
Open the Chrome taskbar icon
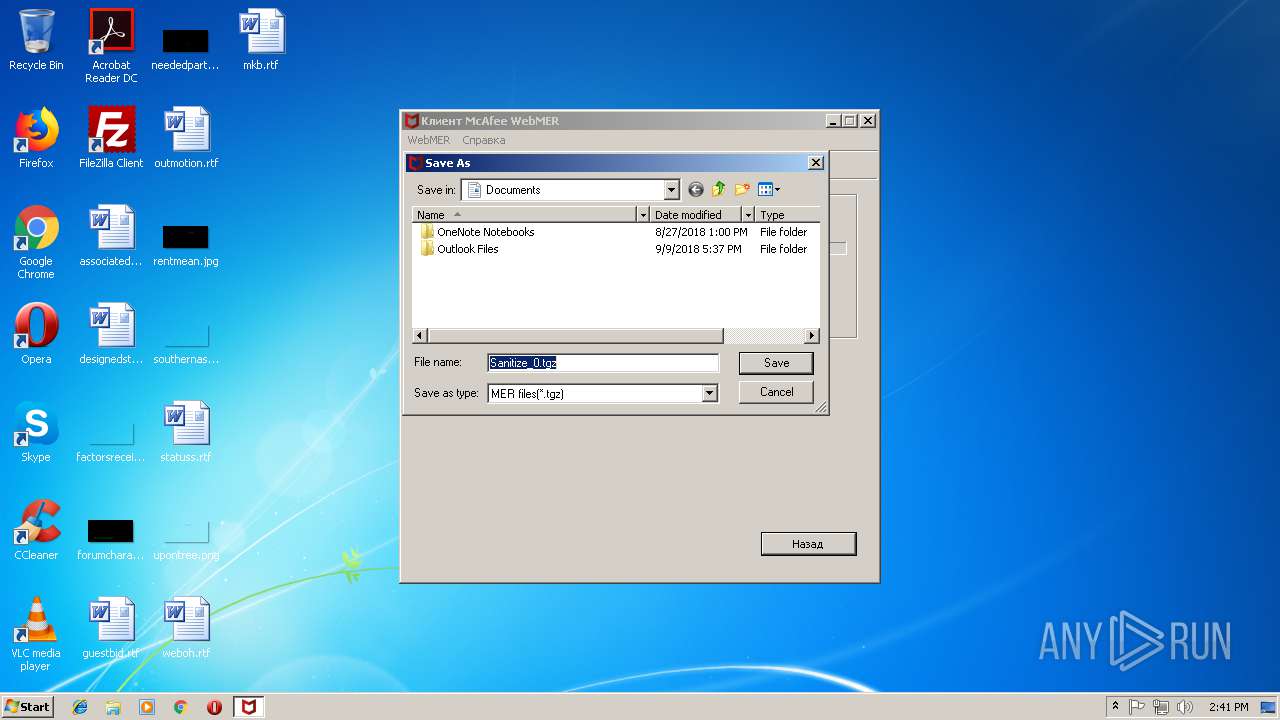181,707
